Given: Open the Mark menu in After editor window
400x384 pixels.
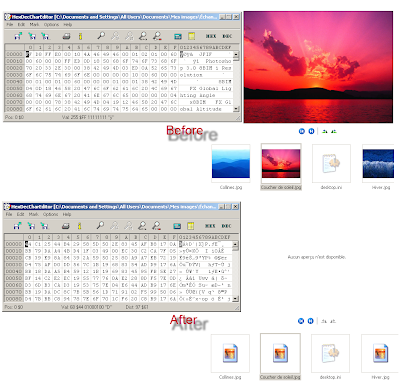Looking at the screenshot, I should click(x=33, y=214).
